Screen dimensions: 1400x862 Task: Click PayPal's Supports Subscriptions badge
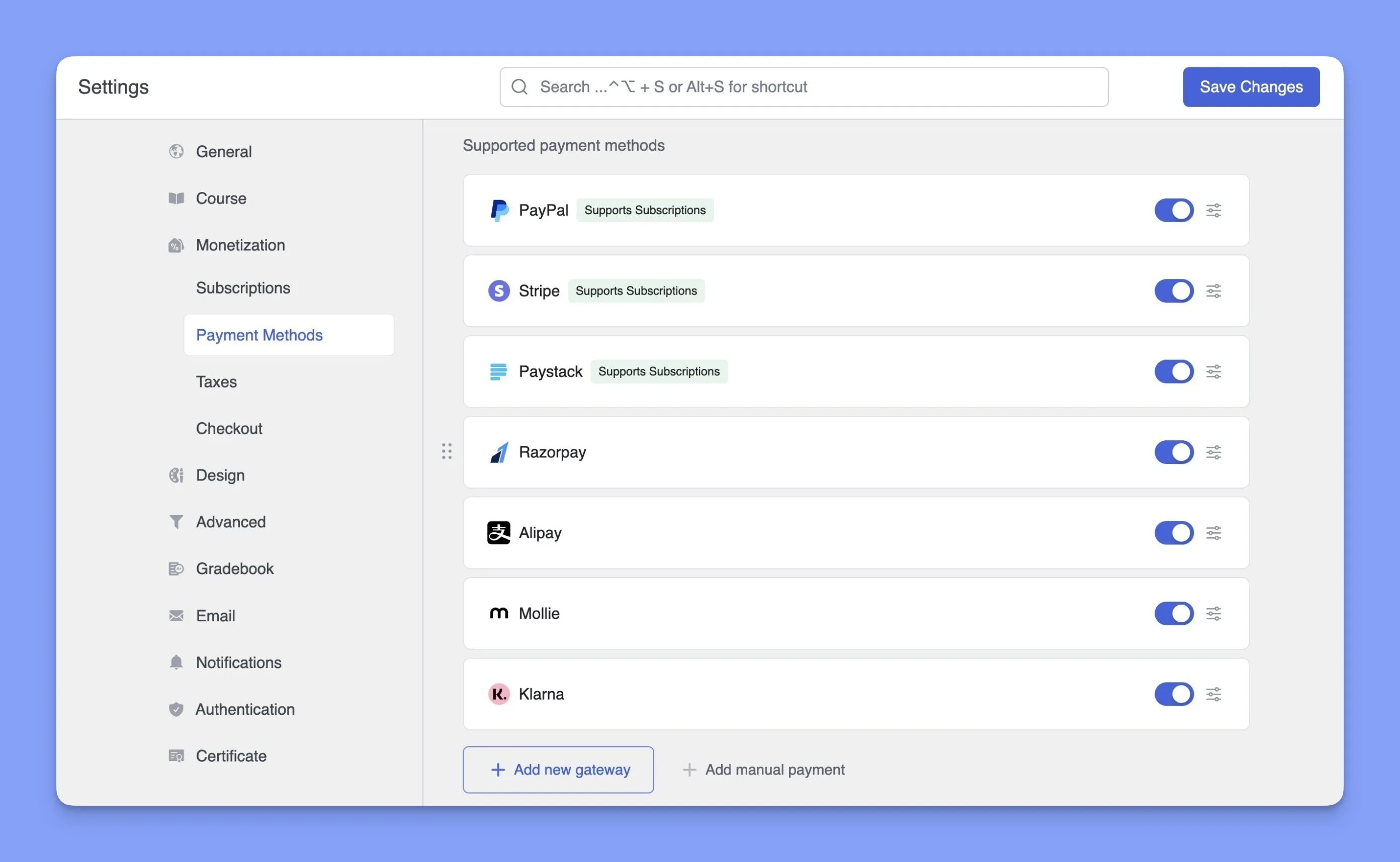pyautogui.click(x=645, y=211)
